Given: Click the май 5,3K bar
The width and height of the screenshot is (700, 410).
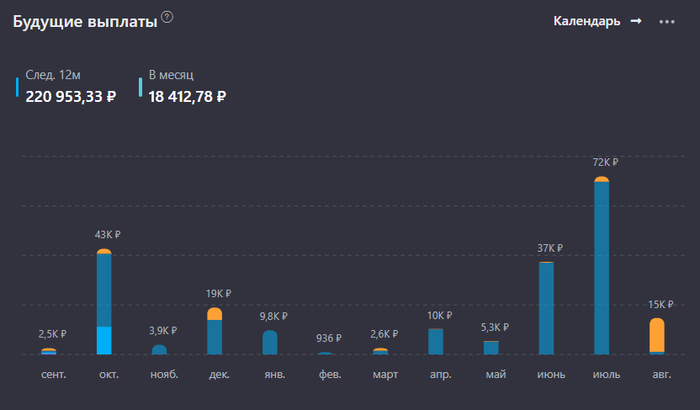Looking at the screenshot, I should tap(491, 348).
